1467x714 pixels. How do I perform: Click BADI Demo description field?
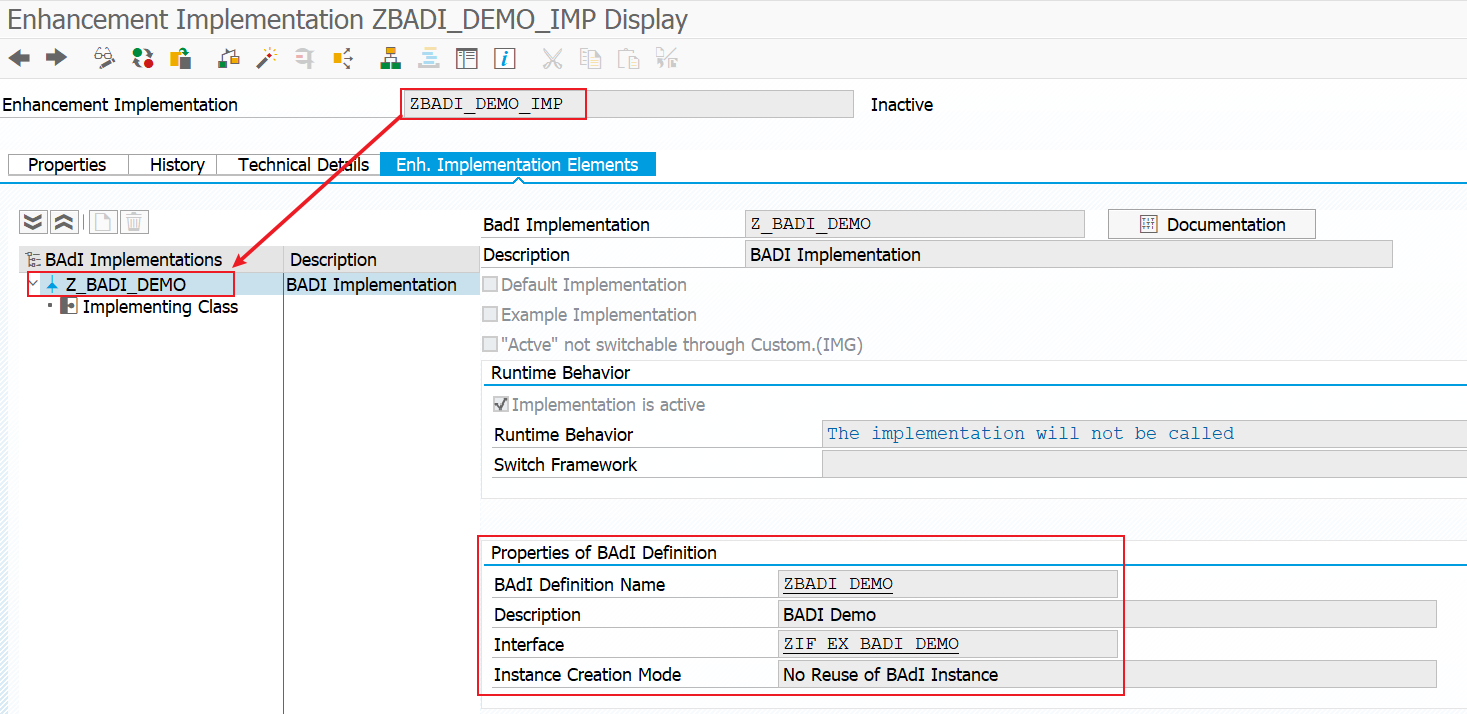(1107, 614)
